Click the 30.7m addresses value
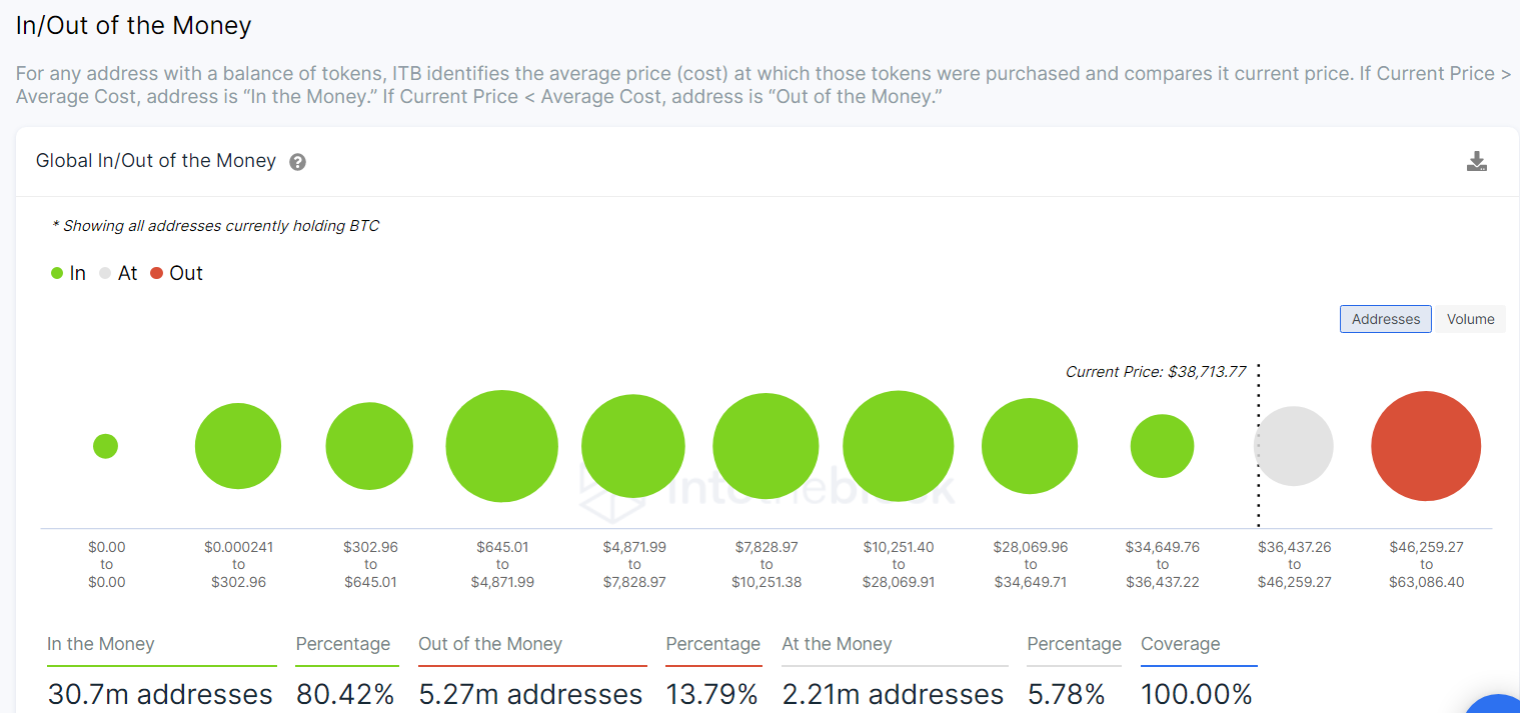The width and height of the screenshot is (1520, 713). point(160,694)
